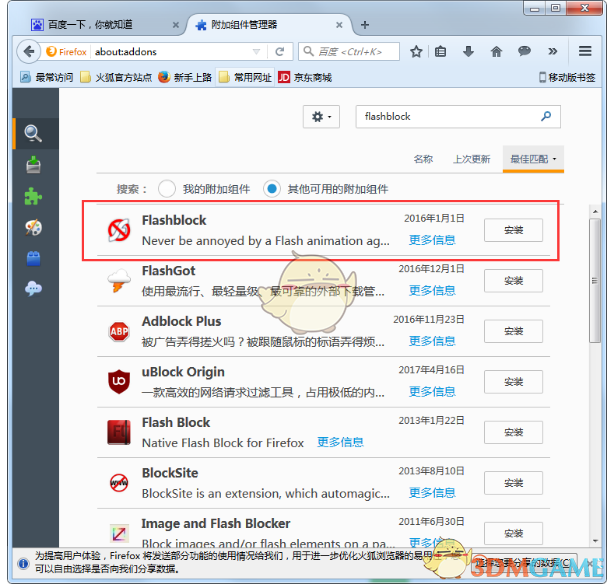
Task: Open the Plugins blue brick pane
Action: (x=33, y=258)
